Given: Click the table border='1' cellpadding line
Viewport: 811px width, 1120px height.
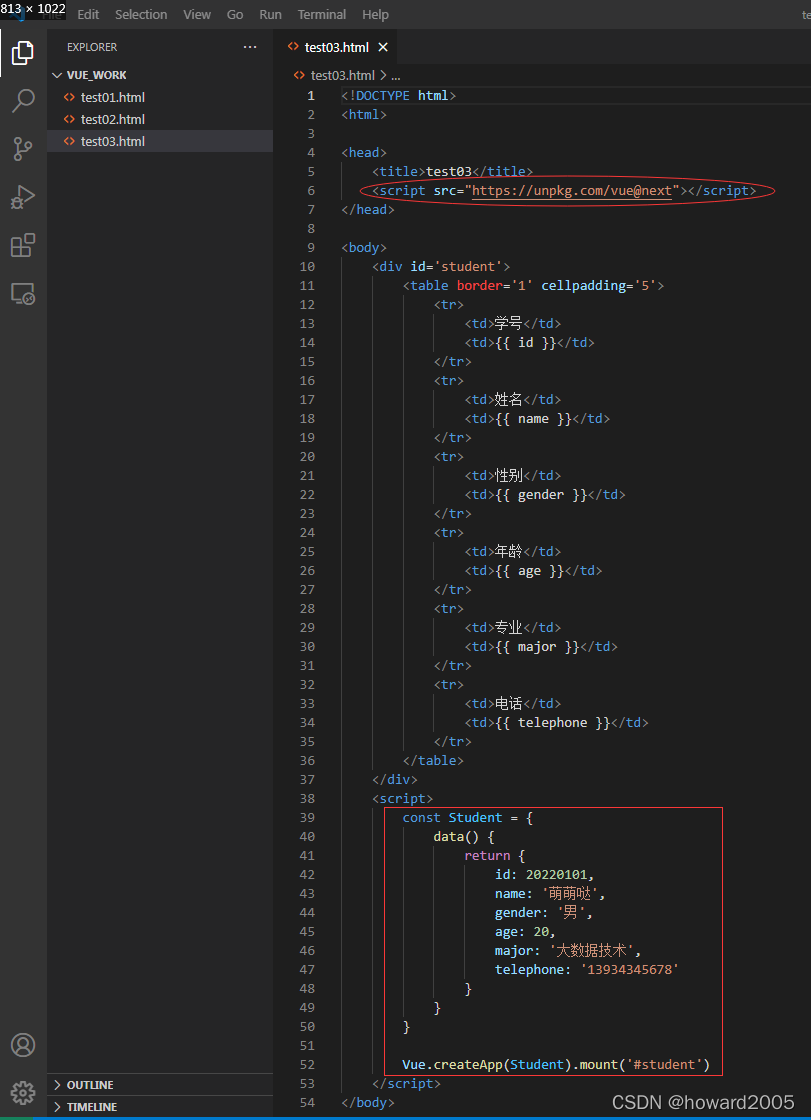Looking at the screenshot, I should tap(534, 286).
